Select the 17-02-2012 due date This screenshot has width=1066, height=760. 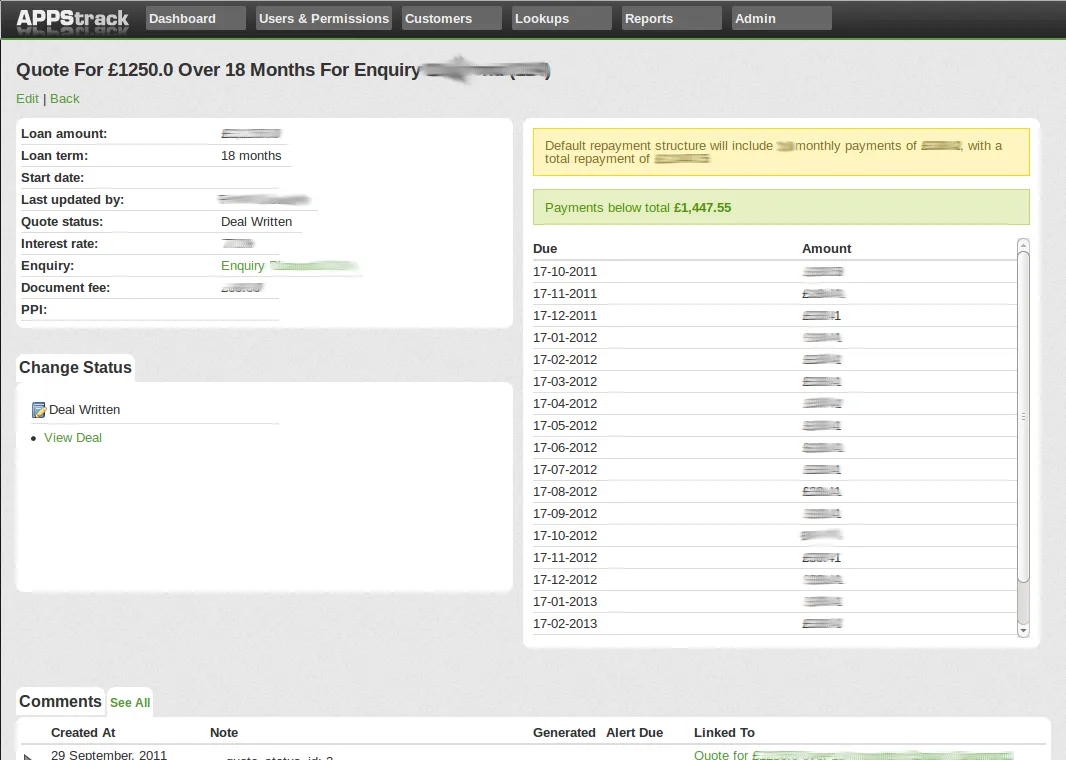click(x=565, y=360)
